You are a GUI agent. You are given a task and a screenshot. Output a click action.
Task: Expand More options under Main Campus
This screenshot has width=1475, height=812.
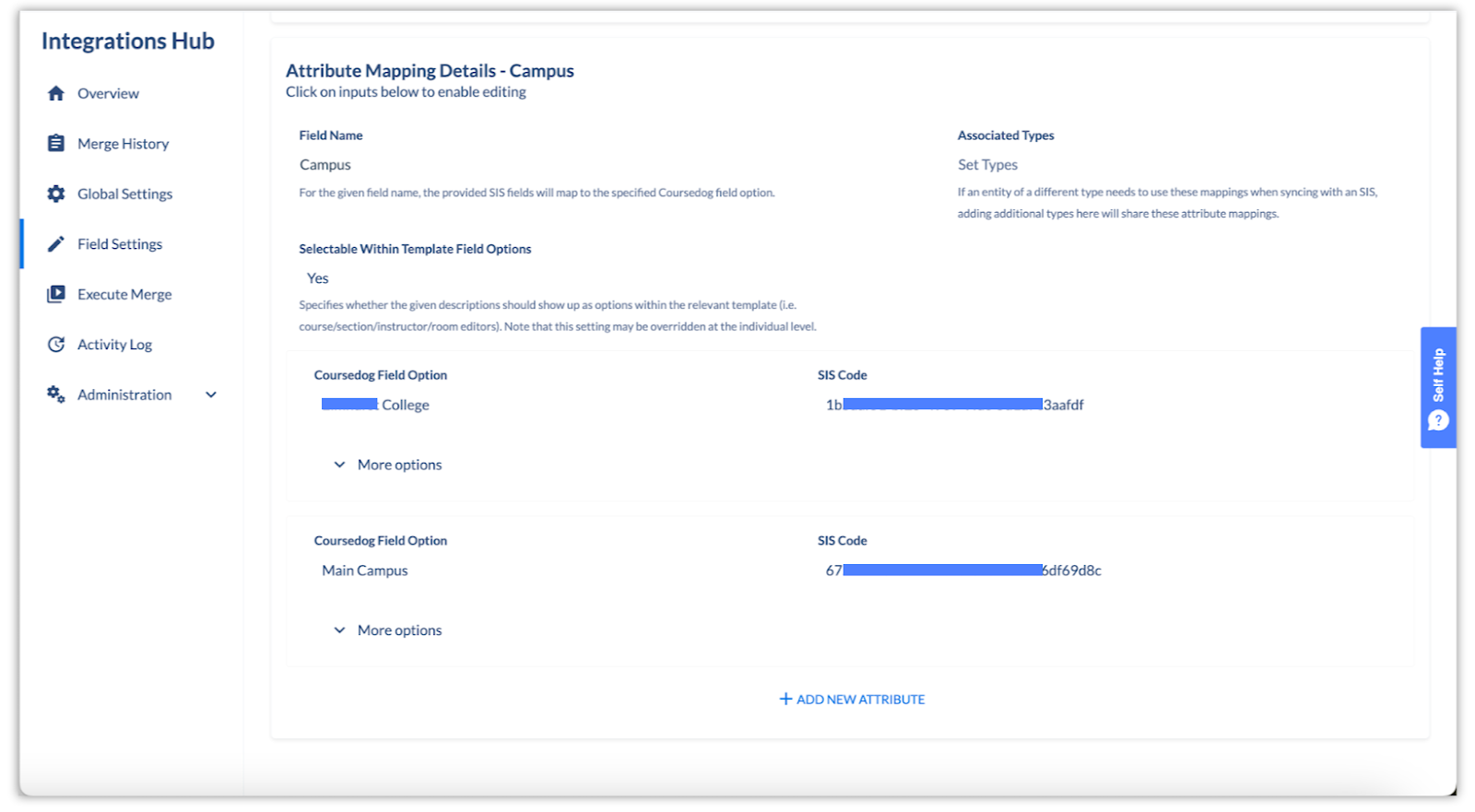tap(387, 630)
